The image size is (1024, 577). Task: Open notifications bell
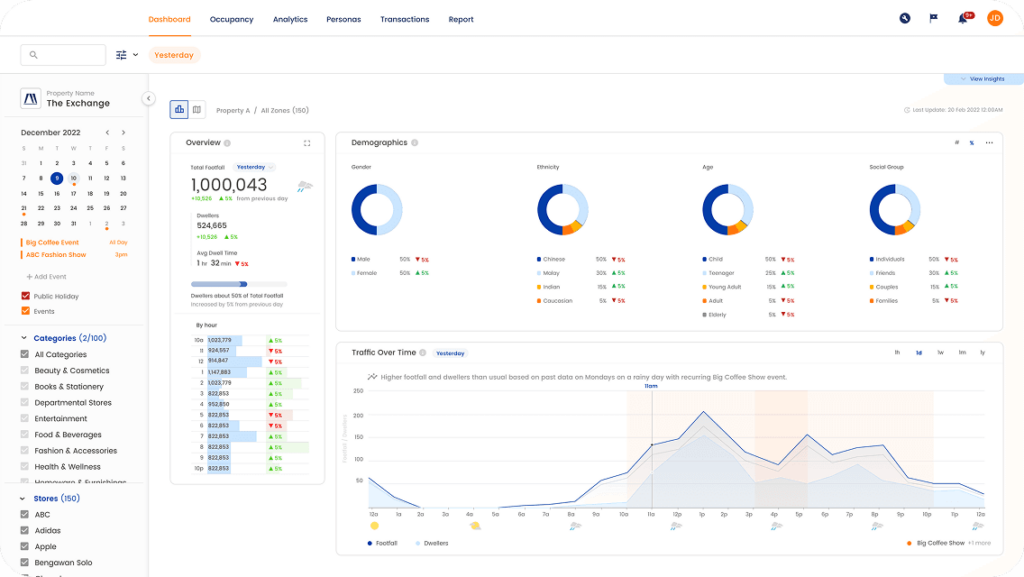click(963, 18)
